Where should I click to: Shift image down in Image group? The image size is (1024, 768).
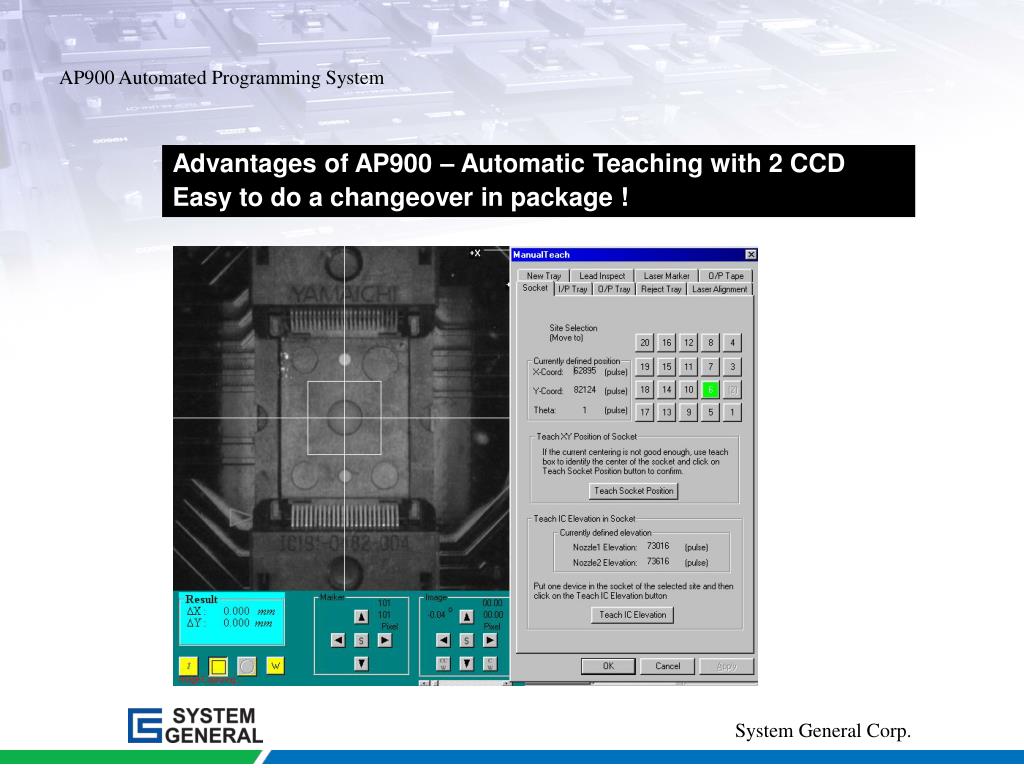(x=466, y=664)
